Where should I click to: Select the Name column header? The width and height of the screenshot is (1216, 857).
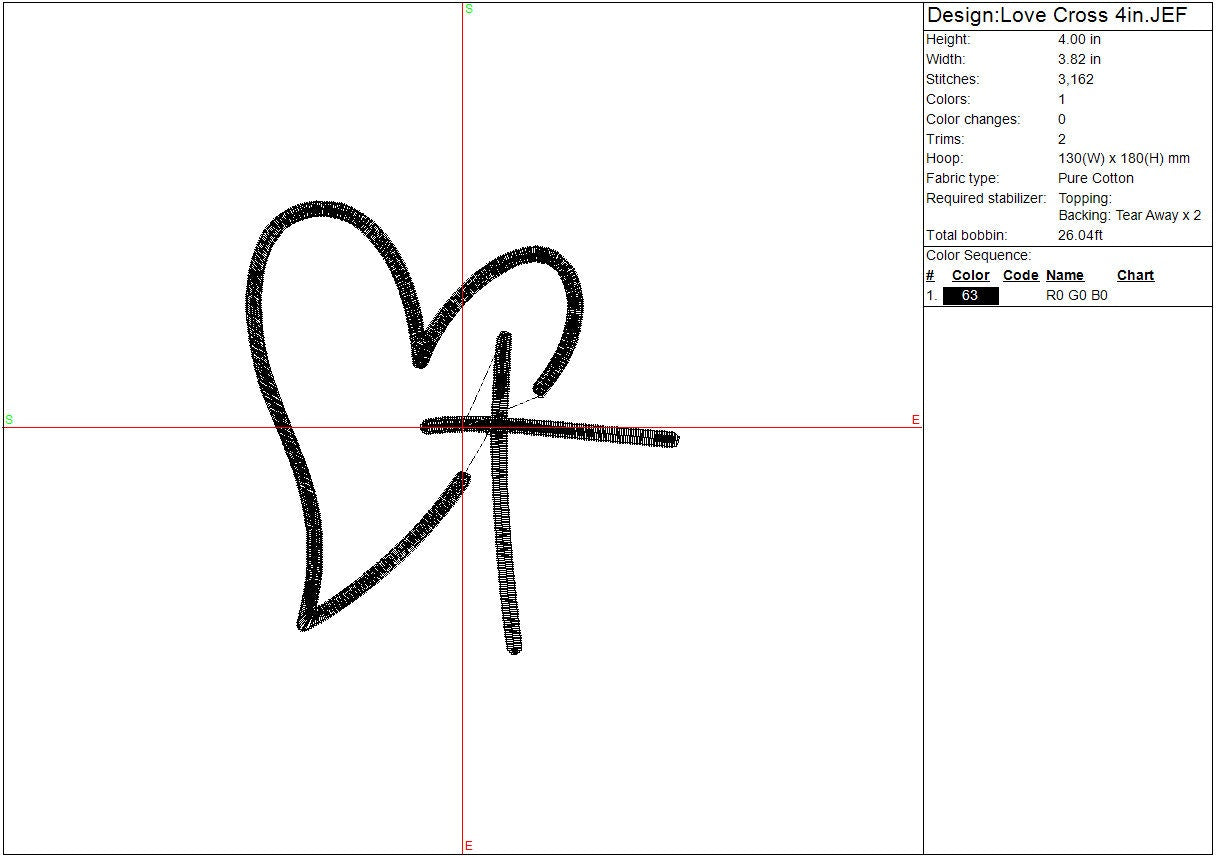point(1065,276)
